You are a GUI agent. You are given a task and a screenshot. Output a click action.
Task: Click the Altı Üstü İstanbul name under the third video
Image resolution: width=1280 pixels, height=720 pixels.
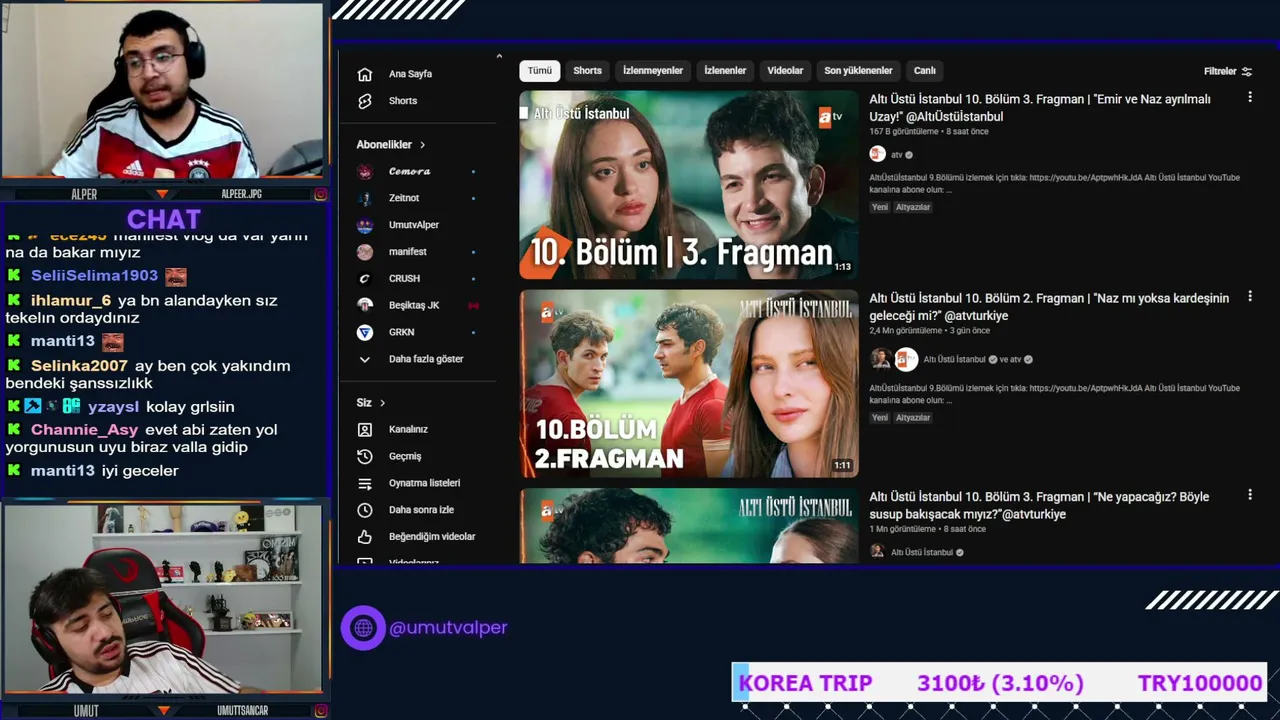921,552
